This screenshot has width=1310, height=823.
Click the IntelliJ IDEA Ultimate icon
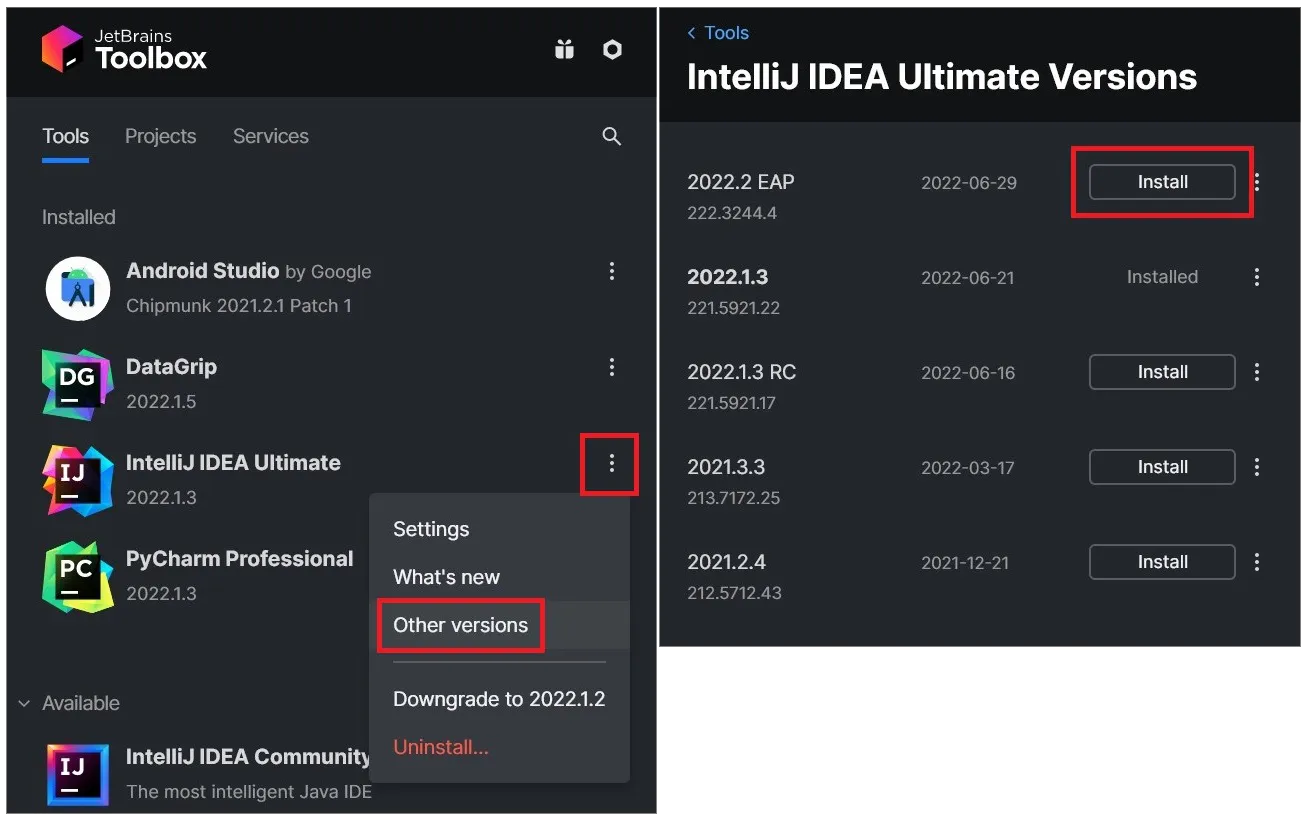77,480
